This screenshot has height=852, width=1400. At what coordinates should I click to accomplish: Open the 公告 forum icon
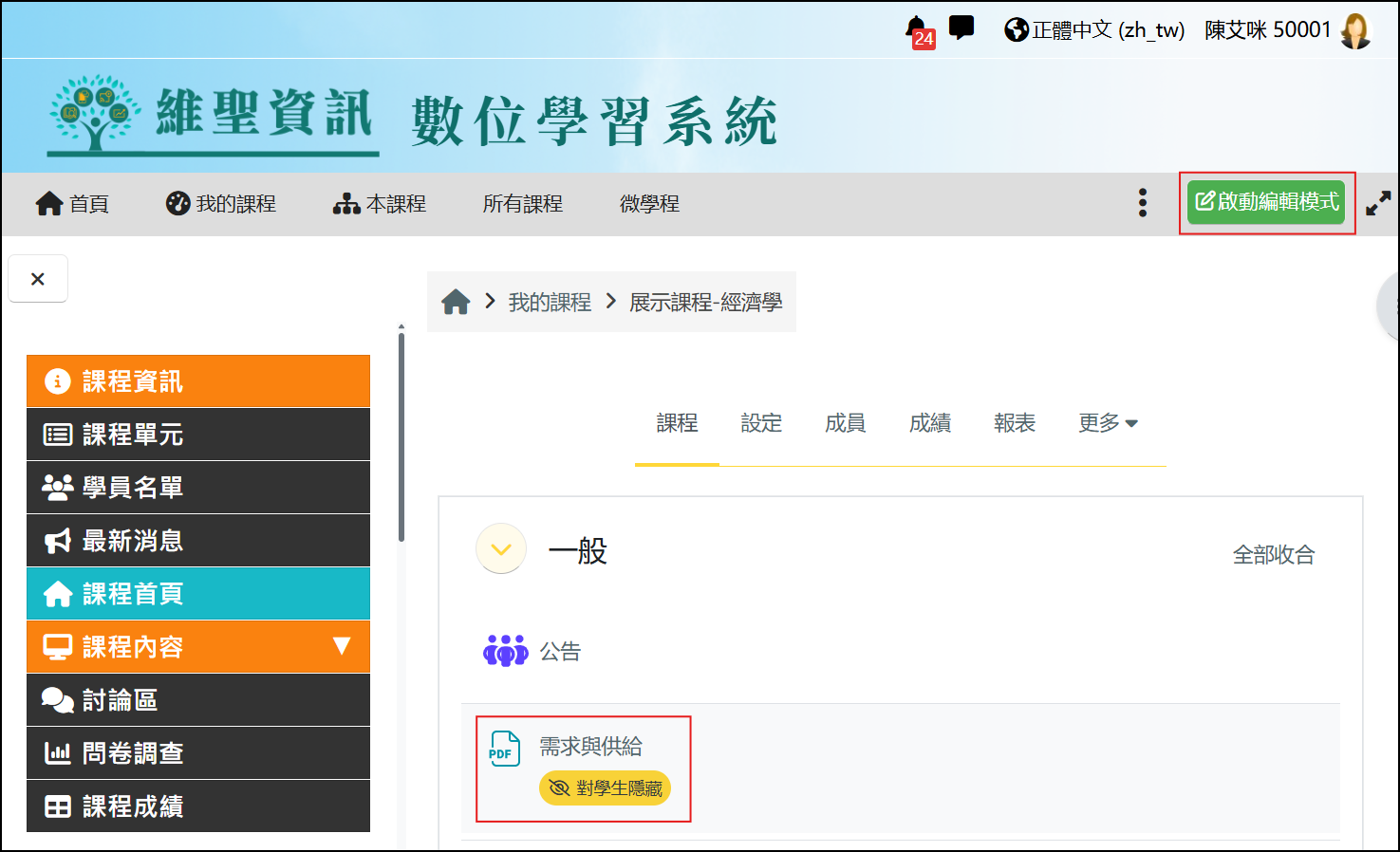click(505, 651)
